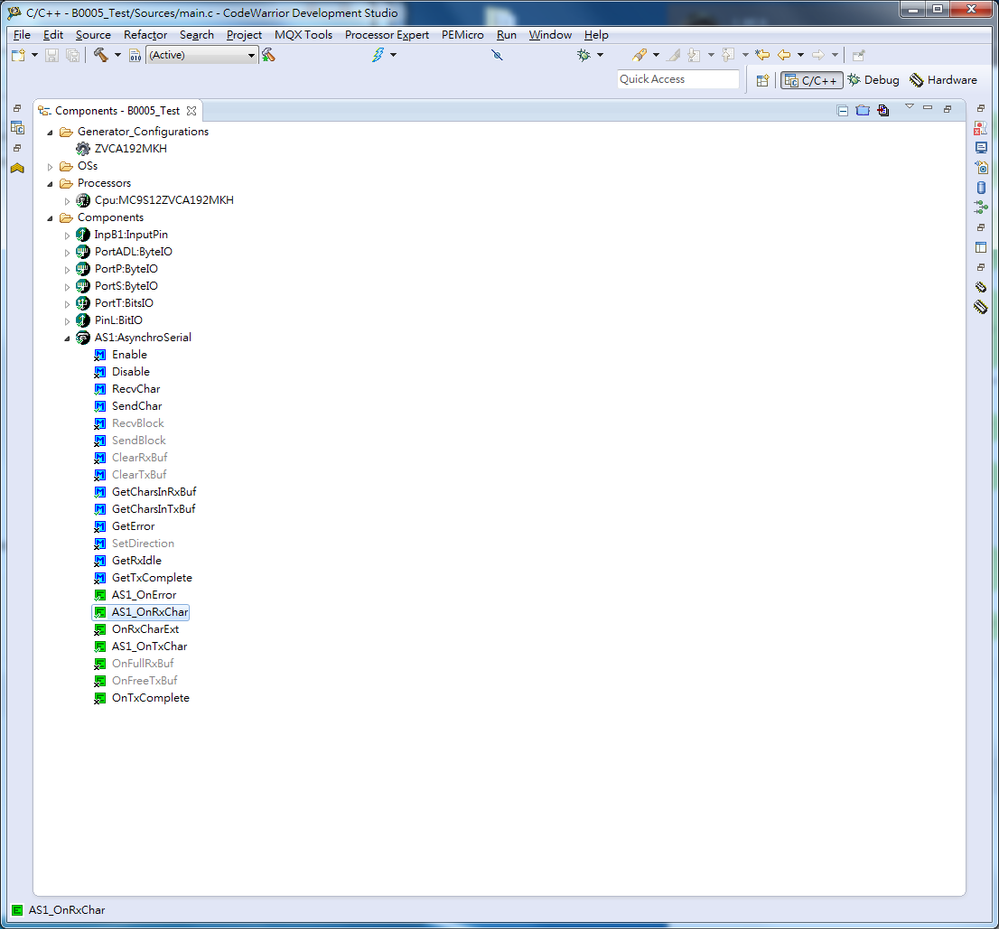Select the SendChar method

point(137,406)
